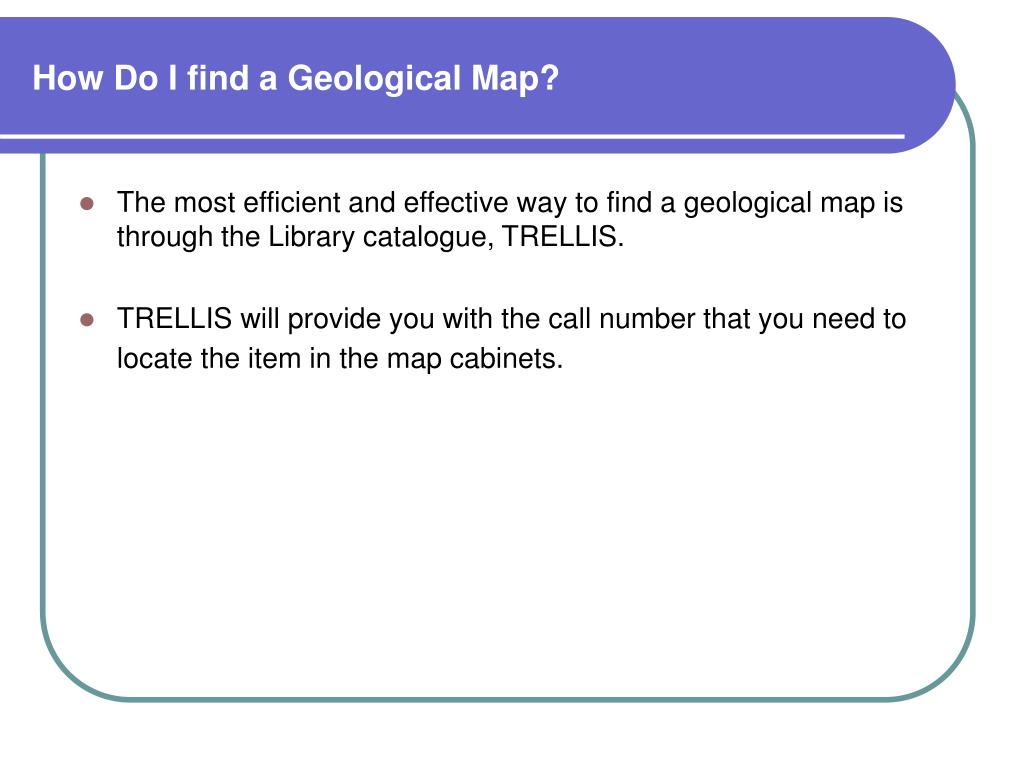The width and height of the screenshot is (1024, 768).
Task: Click the word 'locate' in second bullet
Action: 154,359
